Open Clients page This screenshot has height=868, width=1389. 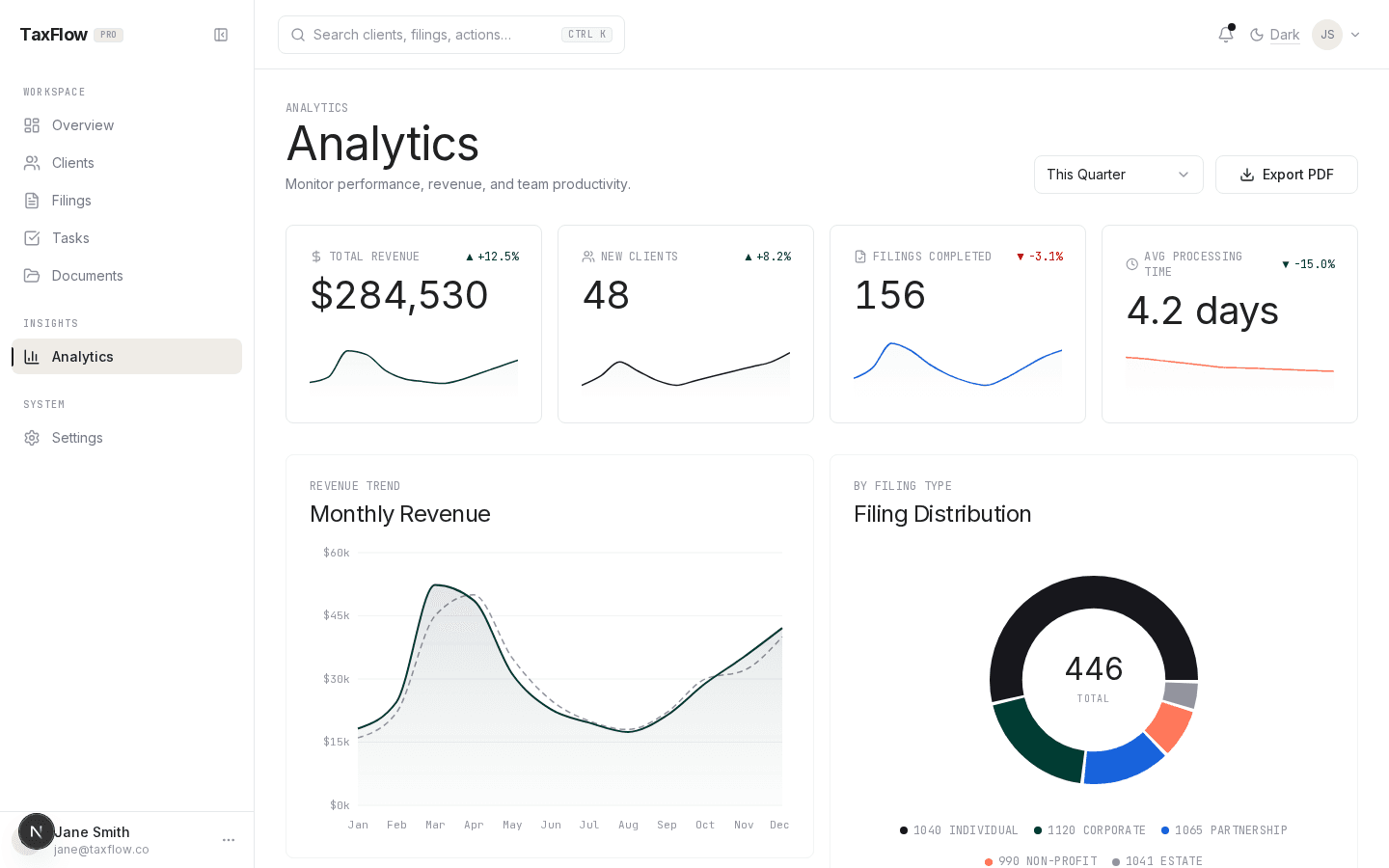pos(127,163)
